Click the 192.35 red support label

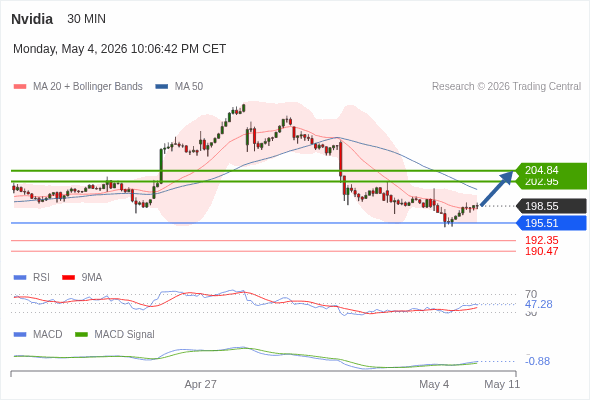pyautogui.click(x=541, y=240)
